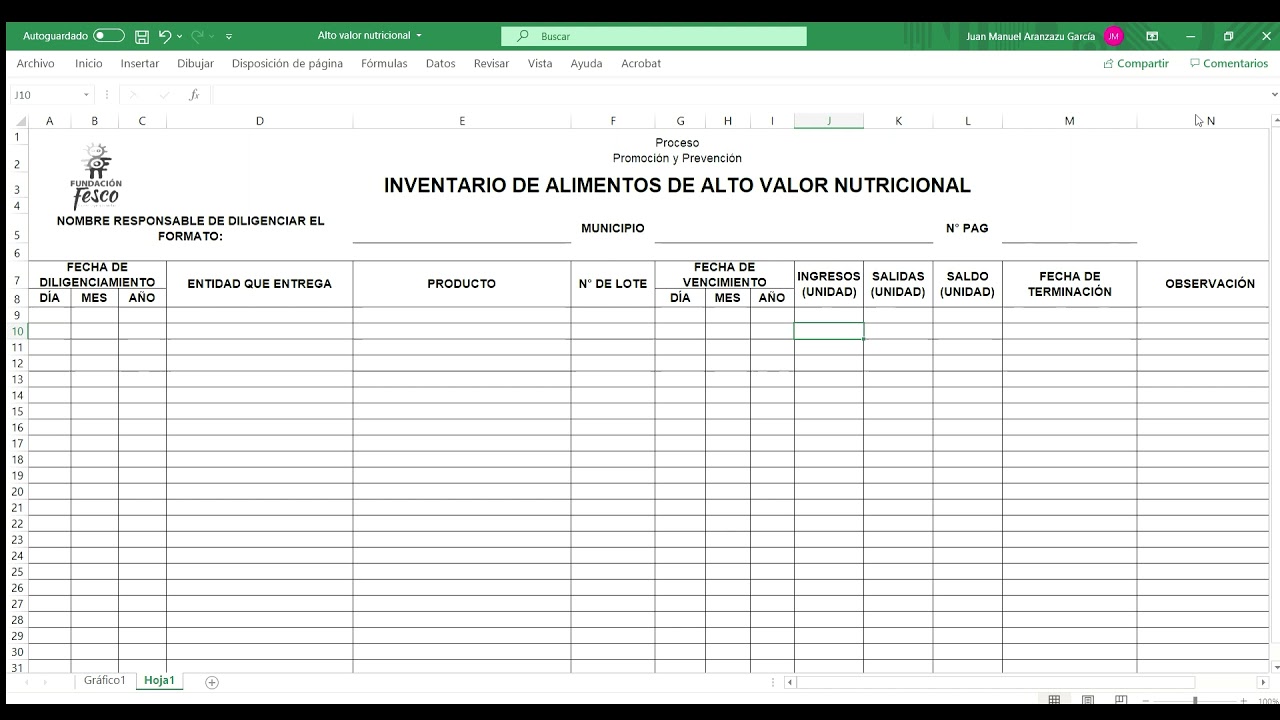
Task: Click the Undo arrow icon
Action: [165, 36]
